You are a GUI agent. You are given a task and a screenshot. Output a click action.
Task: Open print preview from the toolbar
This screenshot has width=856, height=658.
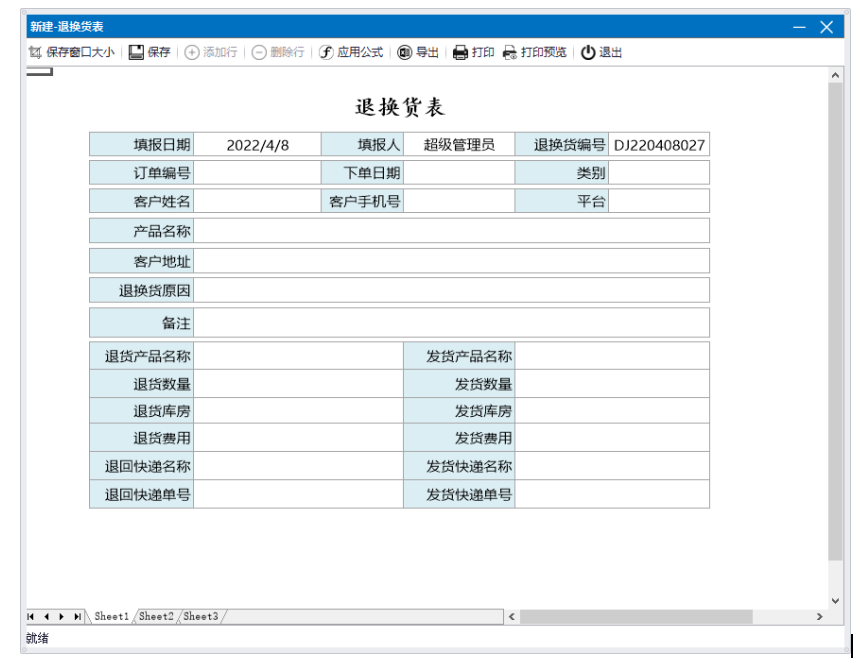(510, 52)
